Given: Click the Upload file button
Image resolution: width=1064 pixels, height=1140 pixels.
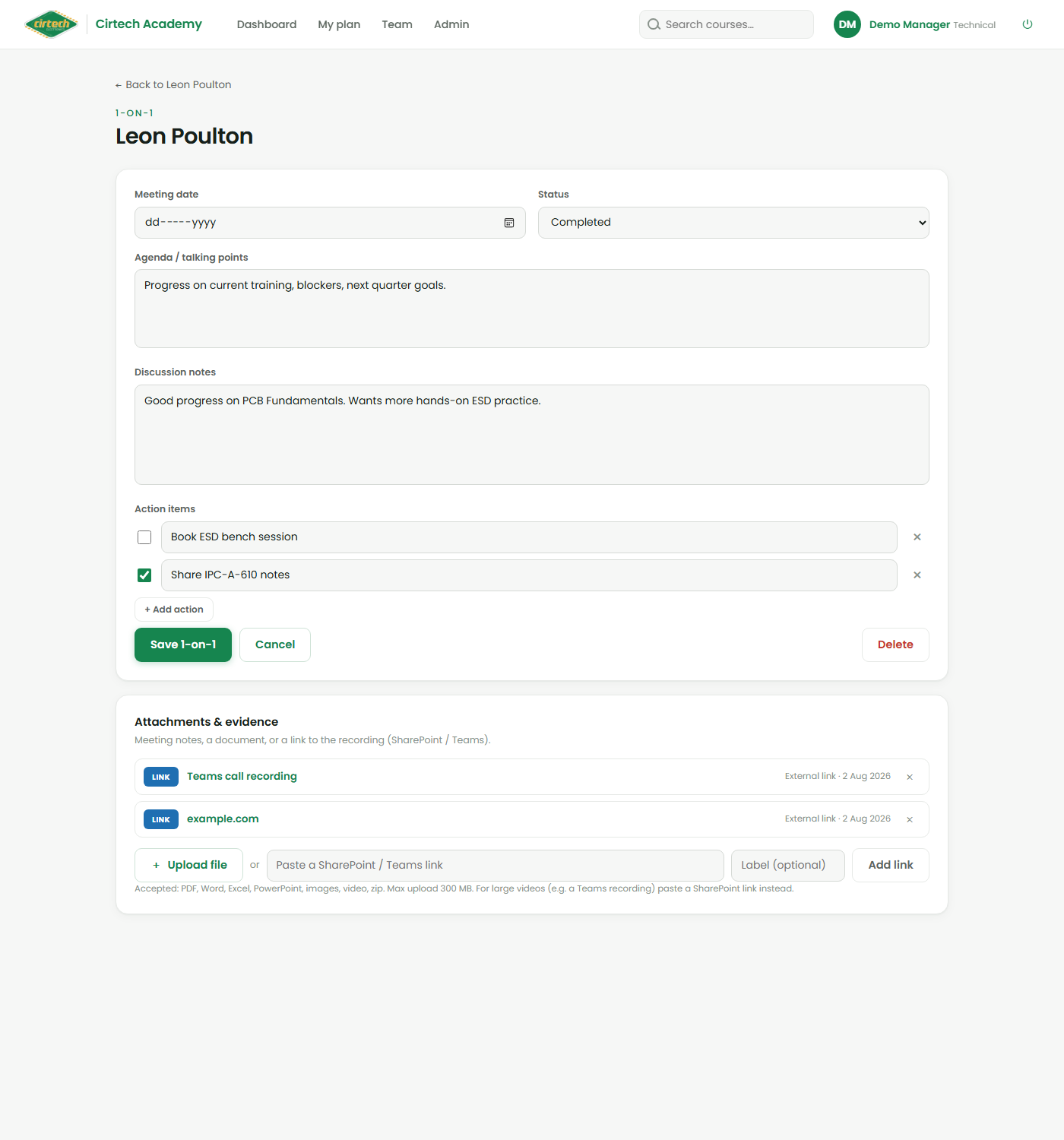Looking at the screenshot, I should [x=188, y=865].
